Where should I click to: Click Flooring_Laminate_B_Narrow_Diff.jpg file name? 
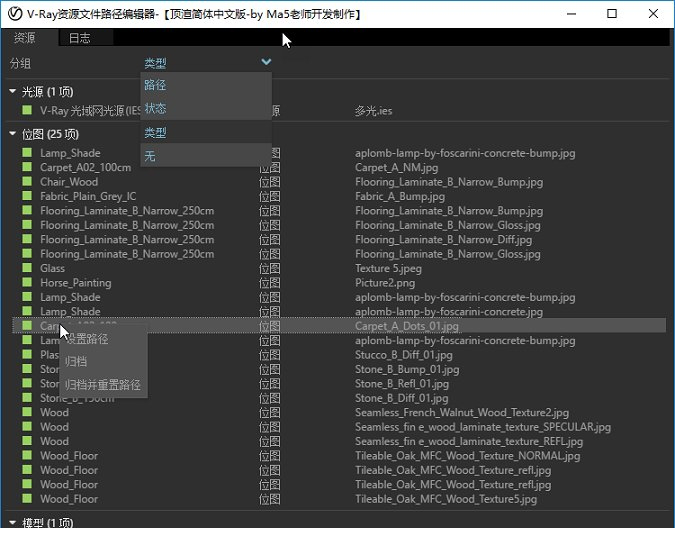tap(443, 239)
